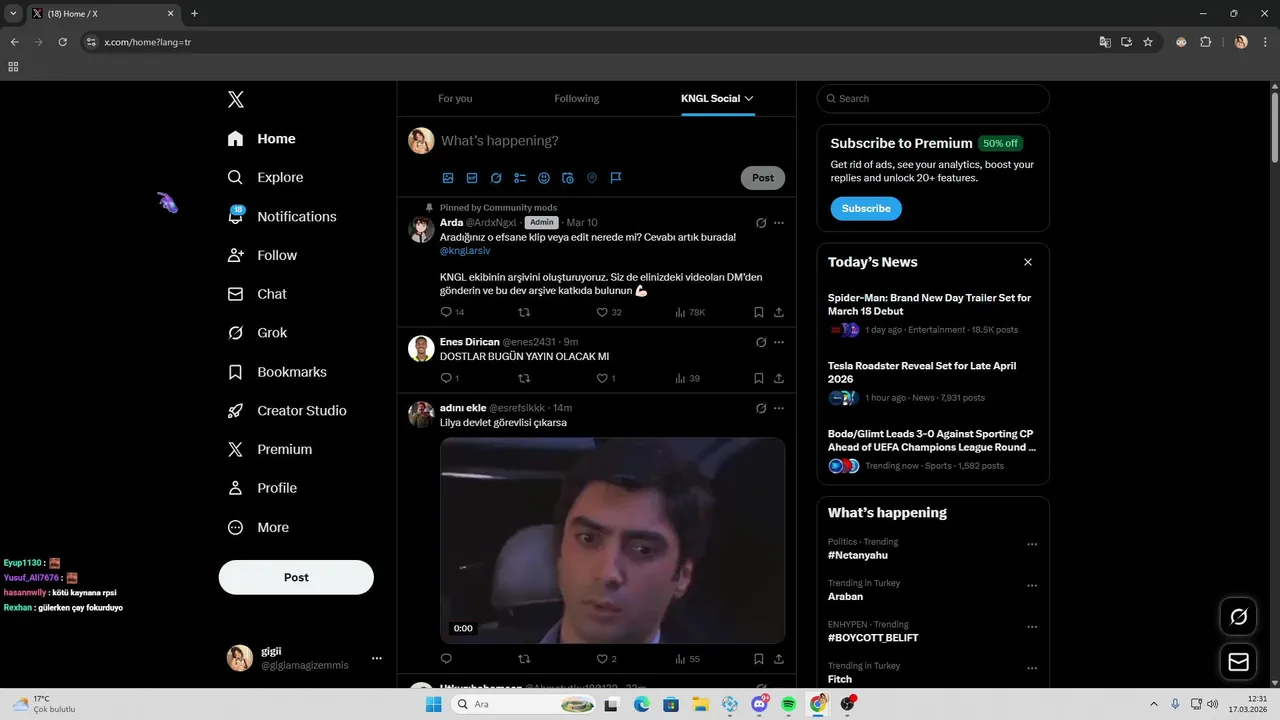Screen dimensions: 1280x720
Task: Open Chat from the sidebar
Action: coord(257,294)
